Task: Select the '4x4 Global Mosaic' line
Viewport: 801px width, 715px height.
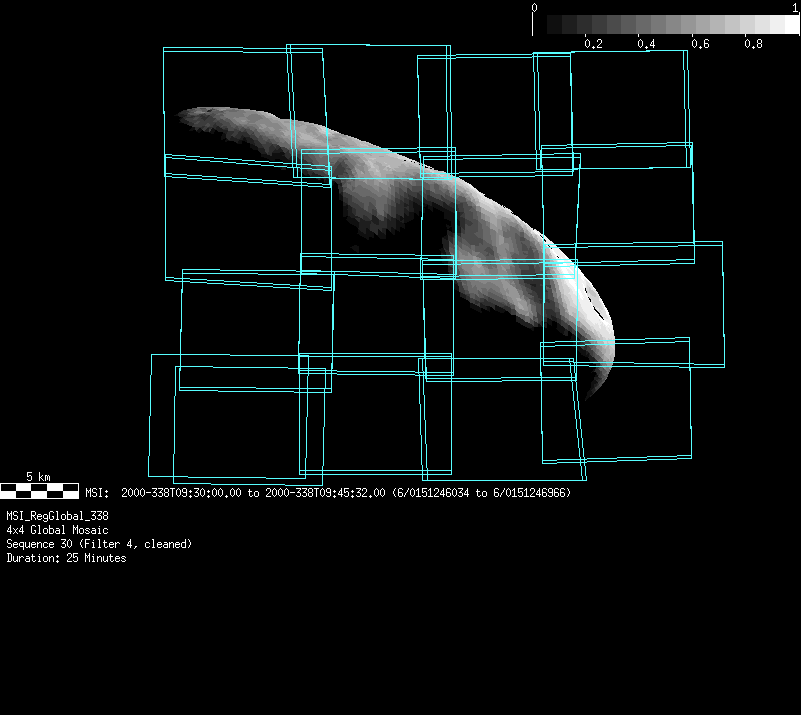Action: (x=57, y=530)
